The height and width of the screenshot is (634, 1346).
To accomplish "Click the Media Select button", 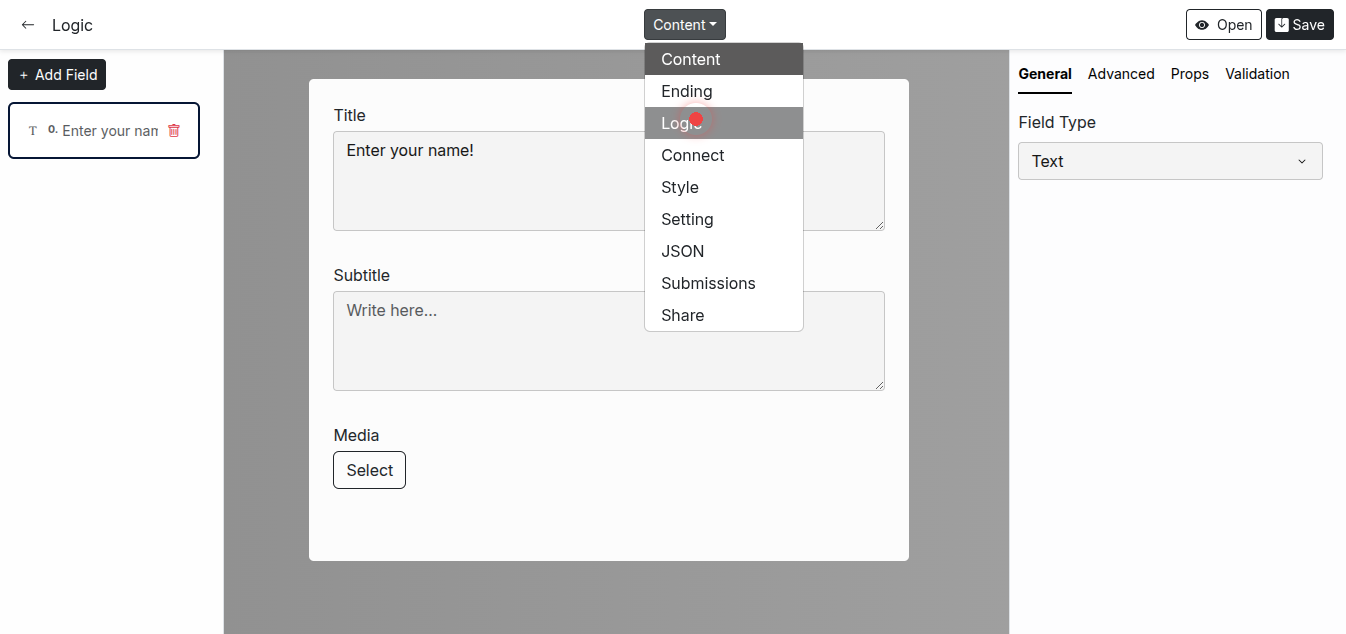I will 369,470.
